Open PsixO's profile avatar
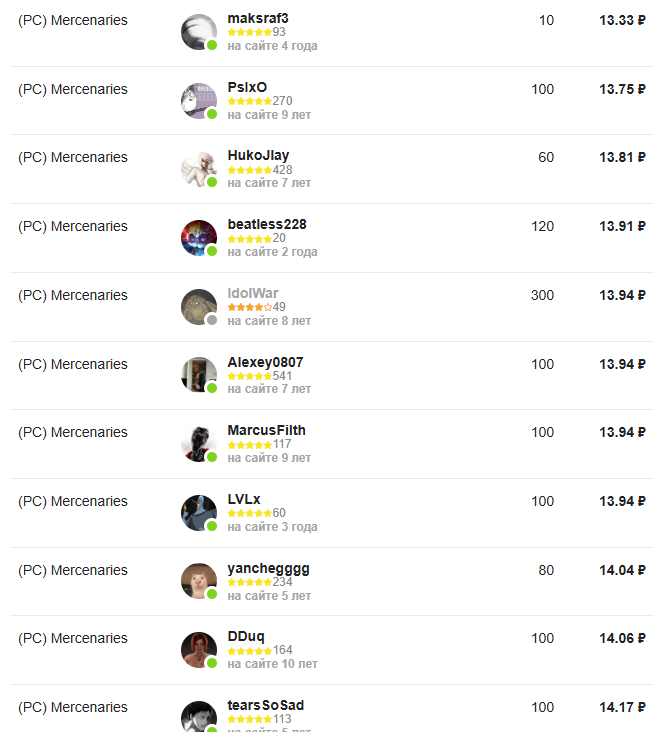The image size is (665, 732). tap(198, 101)
